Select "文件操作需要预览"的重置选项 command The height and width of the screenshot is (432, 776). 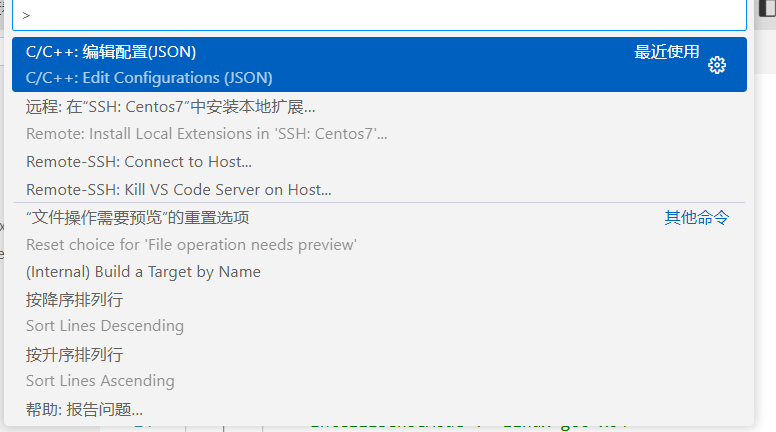point(138,217)
